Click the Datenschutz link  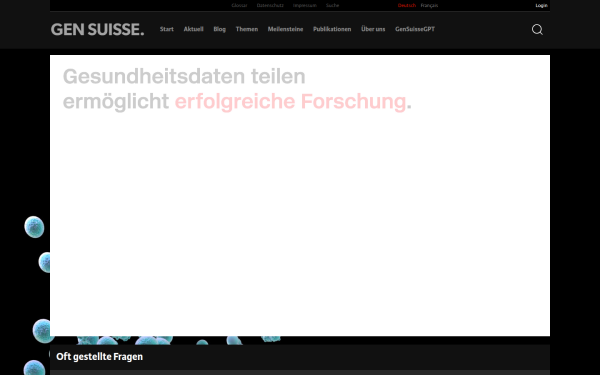pos(270,5)
